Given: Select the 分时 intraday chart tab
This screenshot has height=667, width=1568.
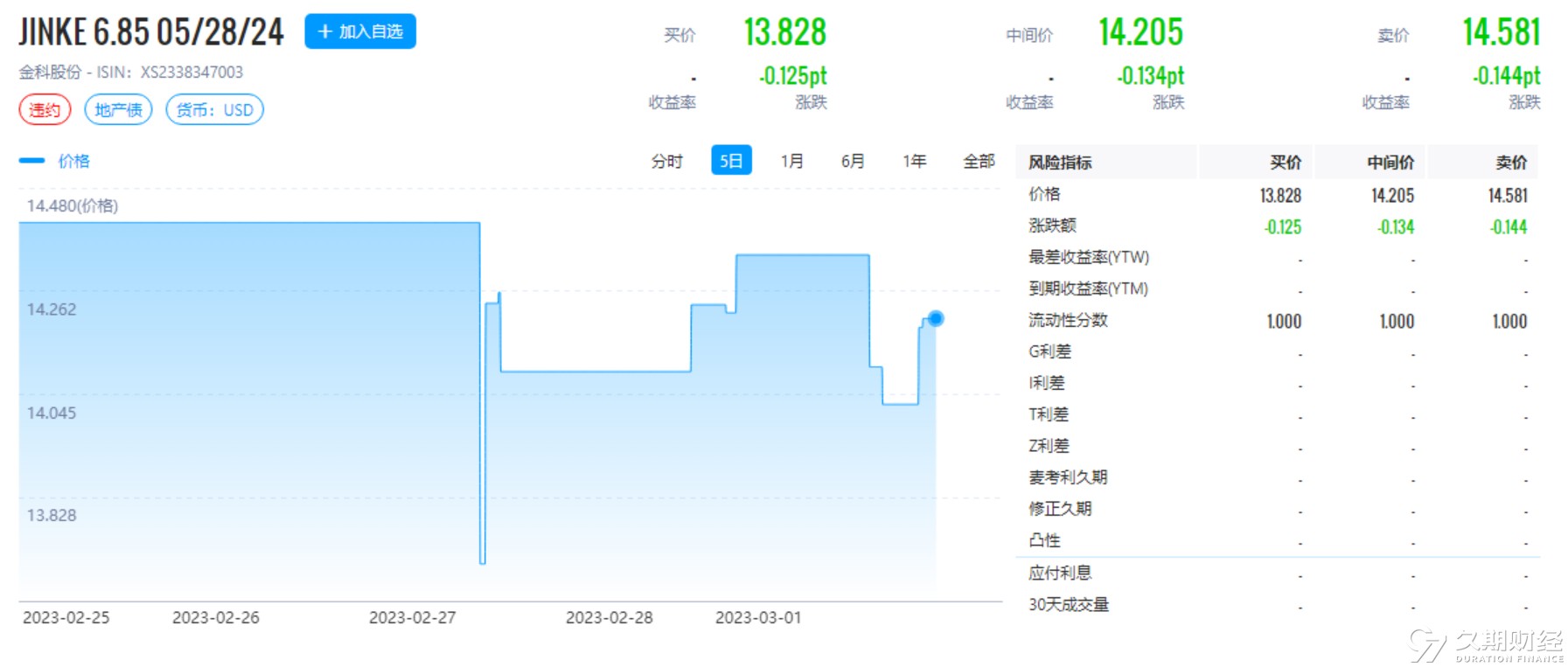Looking at the screenshot, I should click(x=666, y=161).
